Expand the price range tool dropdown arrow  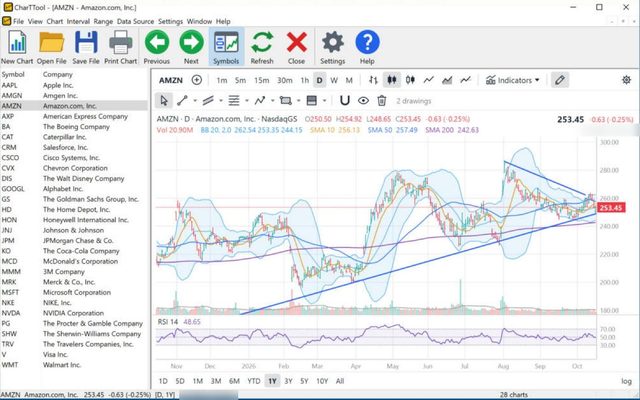pos(324,101)
